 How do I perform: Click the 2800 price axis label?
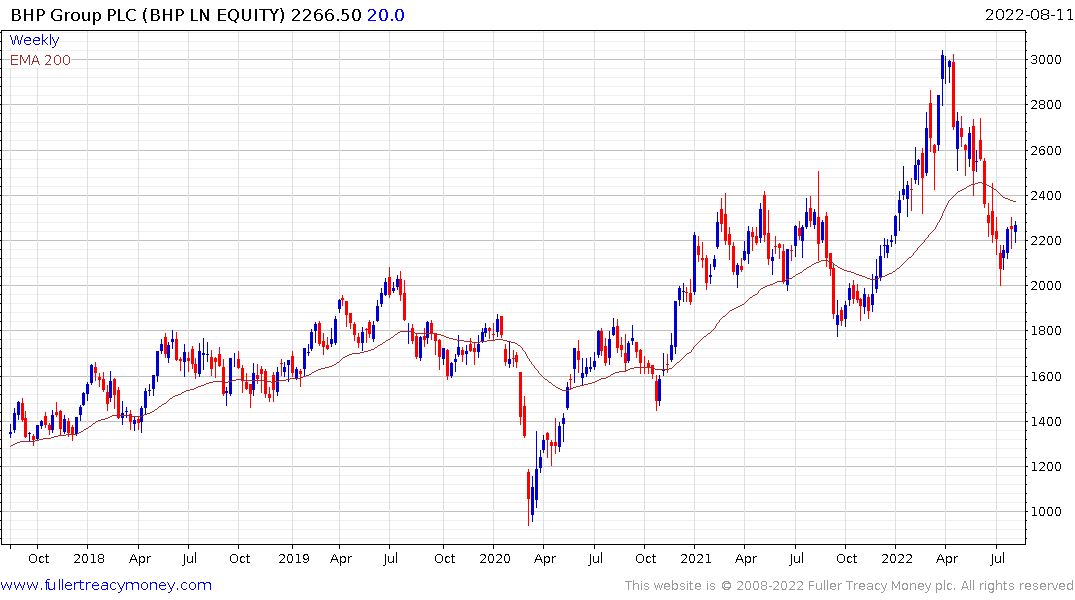tap(1046, 105)
